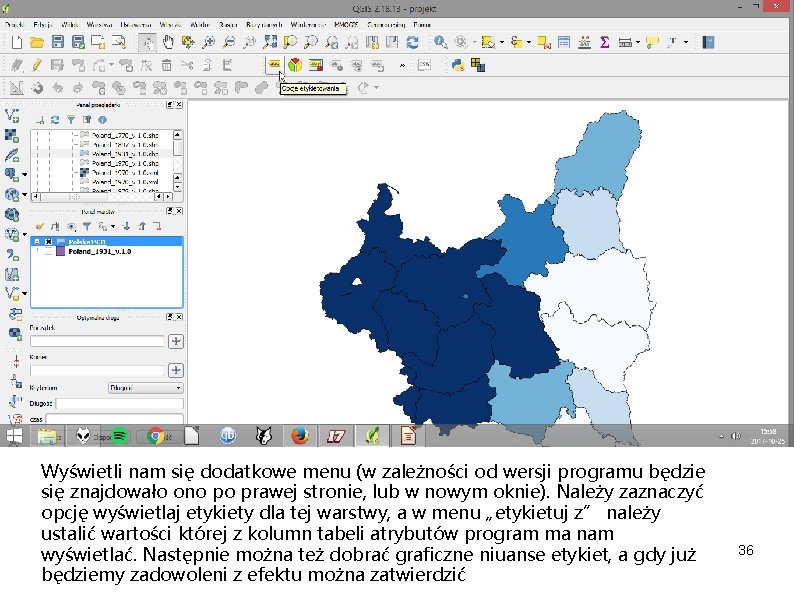This screenshot has width=794, height=595.
Task: Open the help book icon in toolbar
Action: [x=708, y=43]
